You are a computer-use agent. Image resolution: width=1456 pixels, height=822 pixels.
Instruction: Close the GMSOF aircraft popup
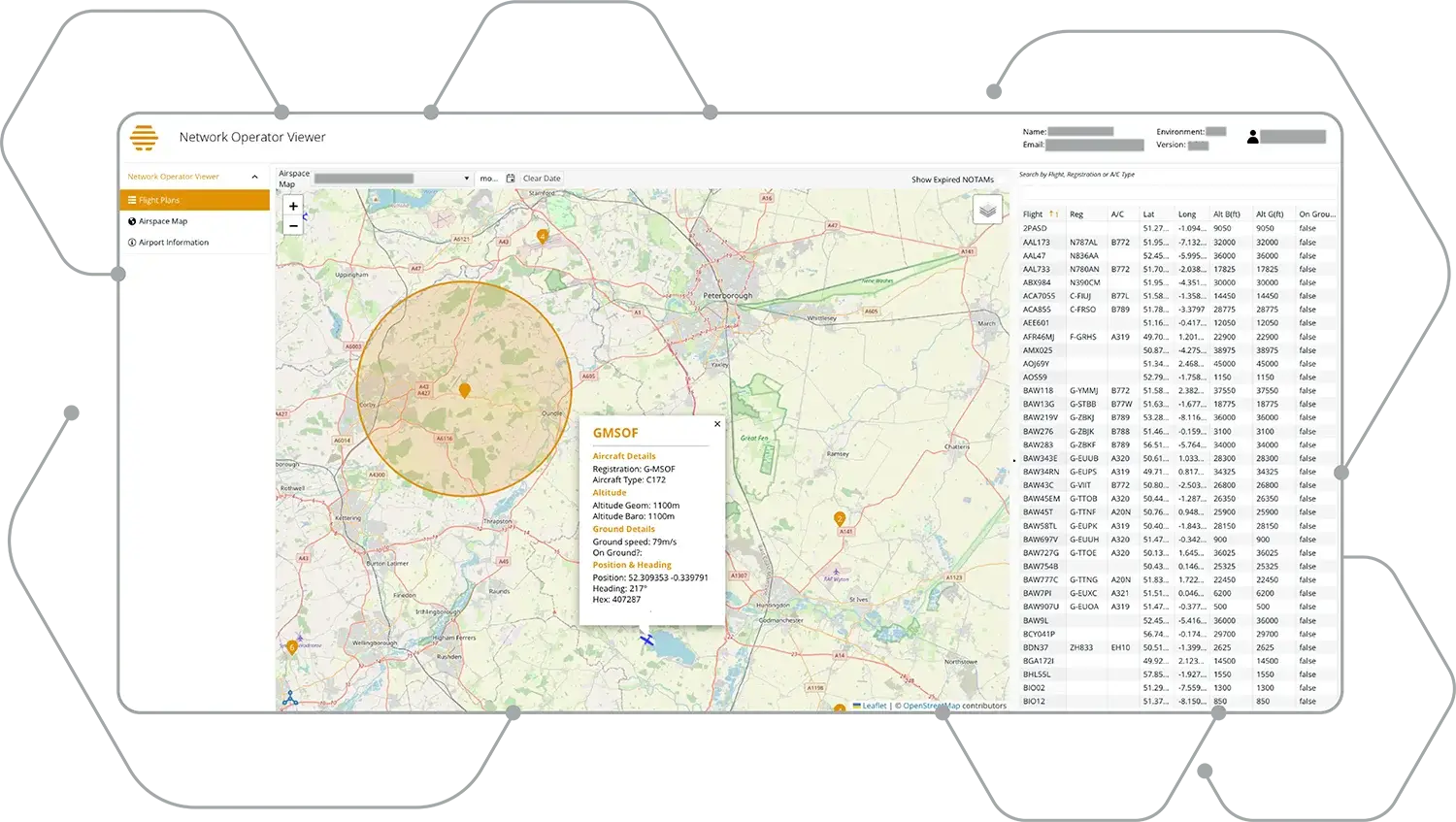click(x=717, y=424)
